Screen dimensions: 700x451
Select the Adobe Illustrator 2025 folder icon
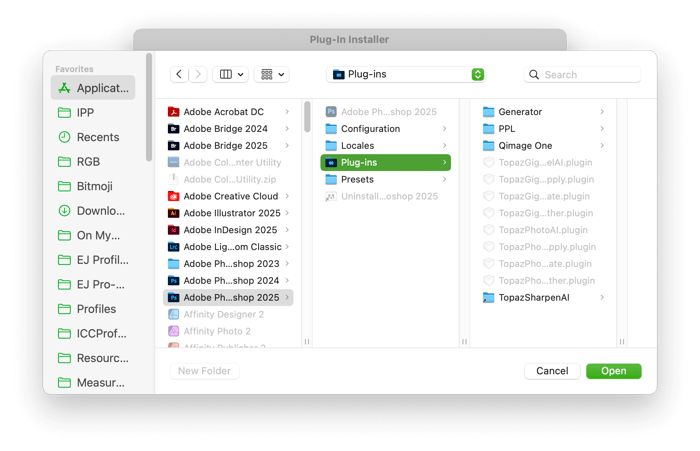click(173, 213)
